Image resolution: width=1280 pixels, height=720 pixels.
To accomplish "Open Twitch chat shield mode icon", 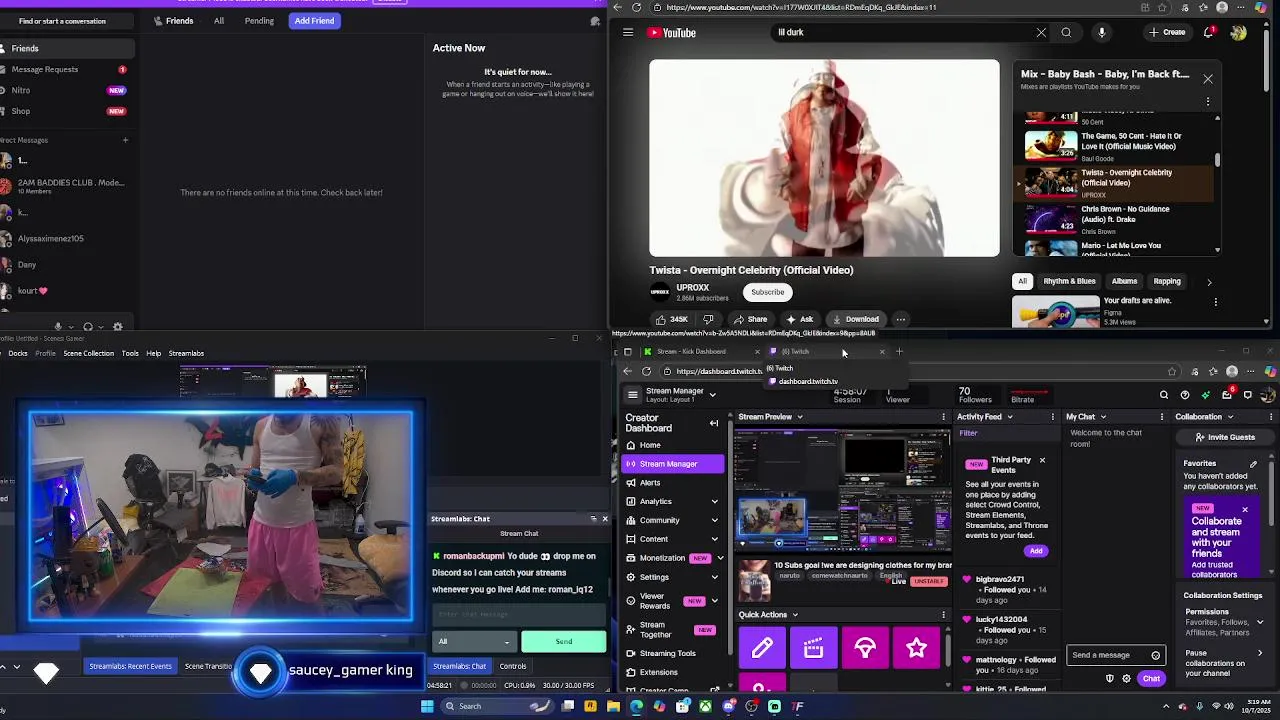I will click(1109, 679).
